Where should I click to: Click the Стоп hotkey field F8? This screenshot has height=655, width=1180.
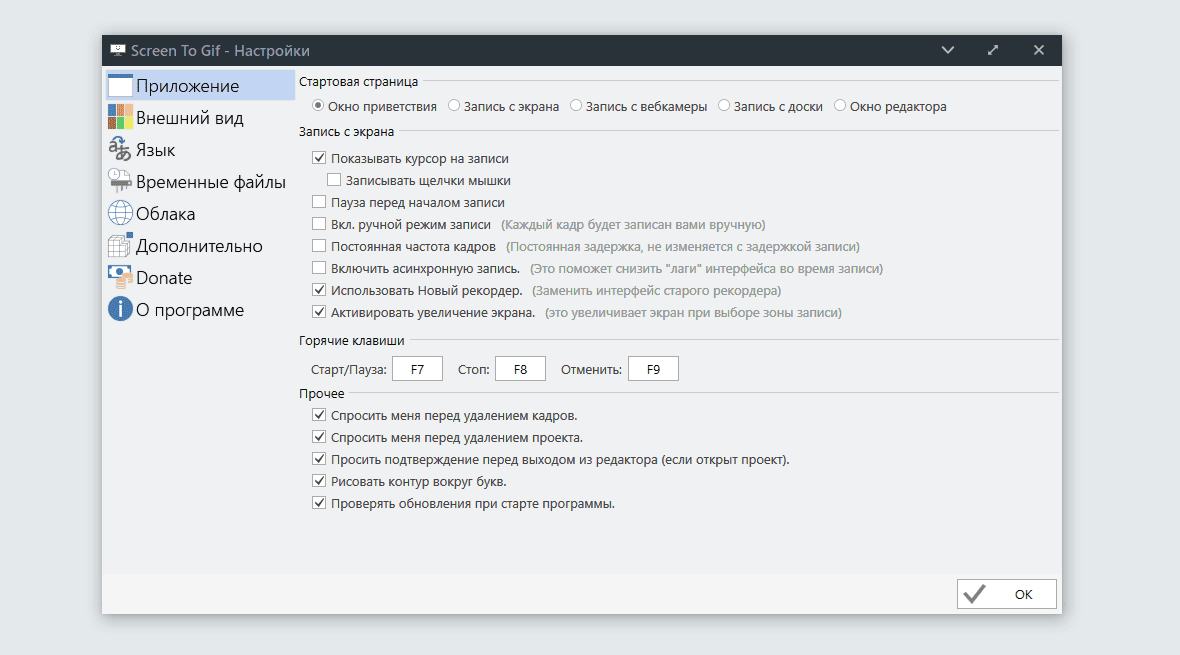coord(520,369)
